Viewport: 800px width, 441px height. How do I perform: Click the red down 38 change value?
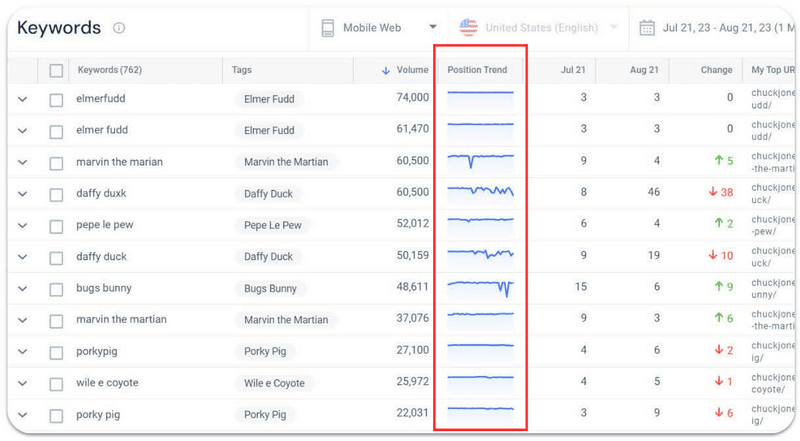click(721, 192)
